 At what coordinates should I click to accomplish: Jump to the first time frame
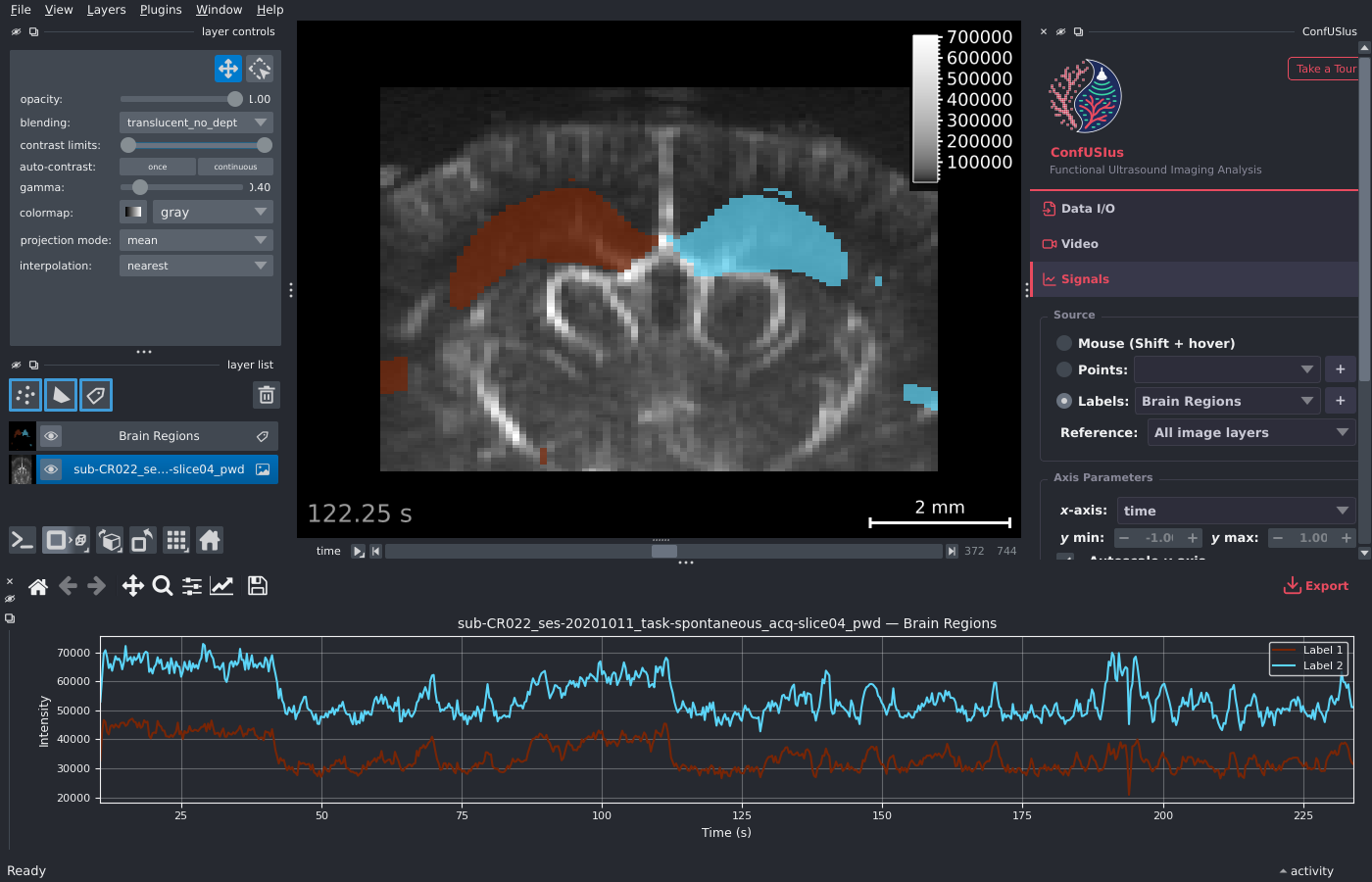click(375, 552)
